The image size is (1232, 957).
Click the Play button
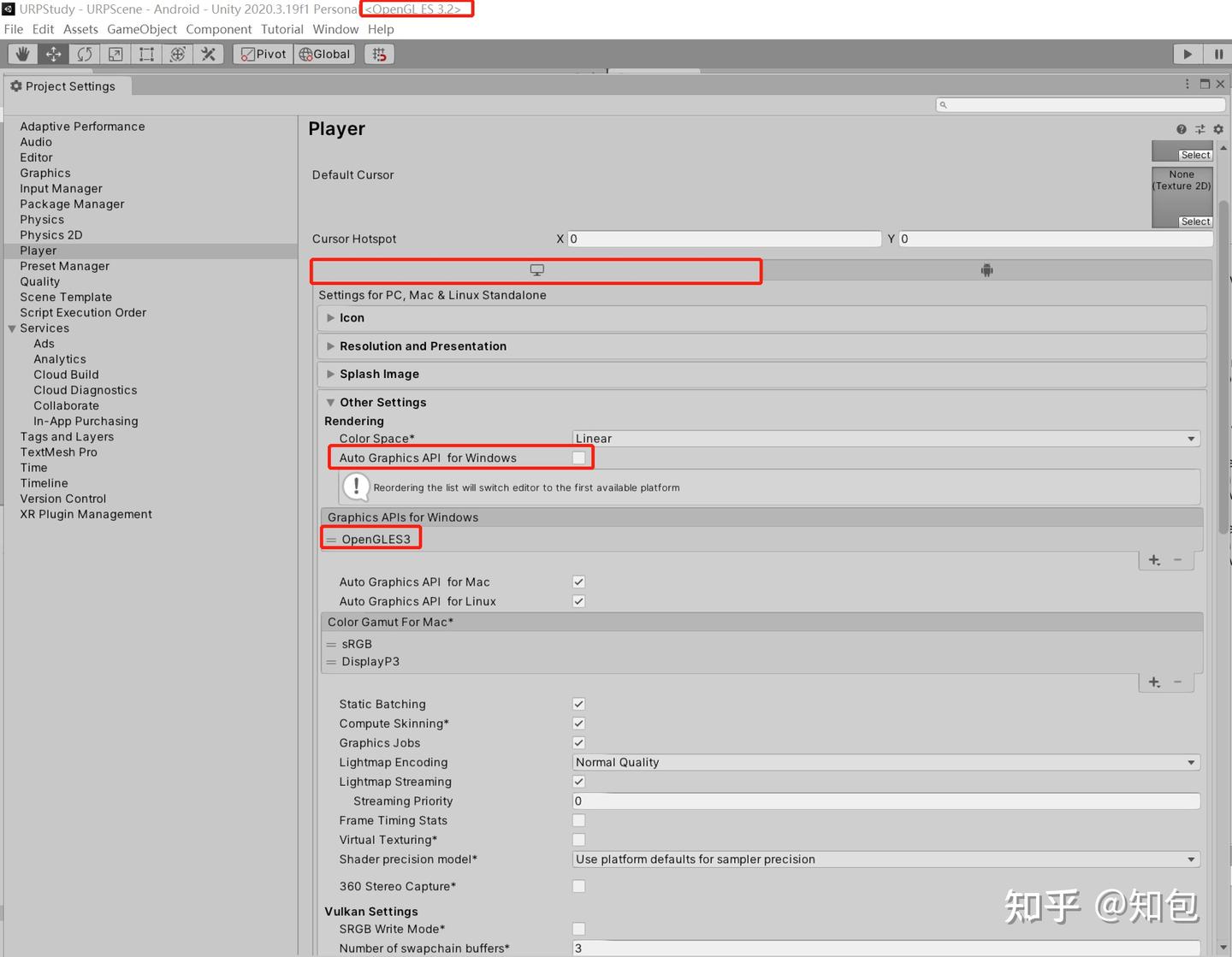pyautogui.click(x=1188, y=54)
